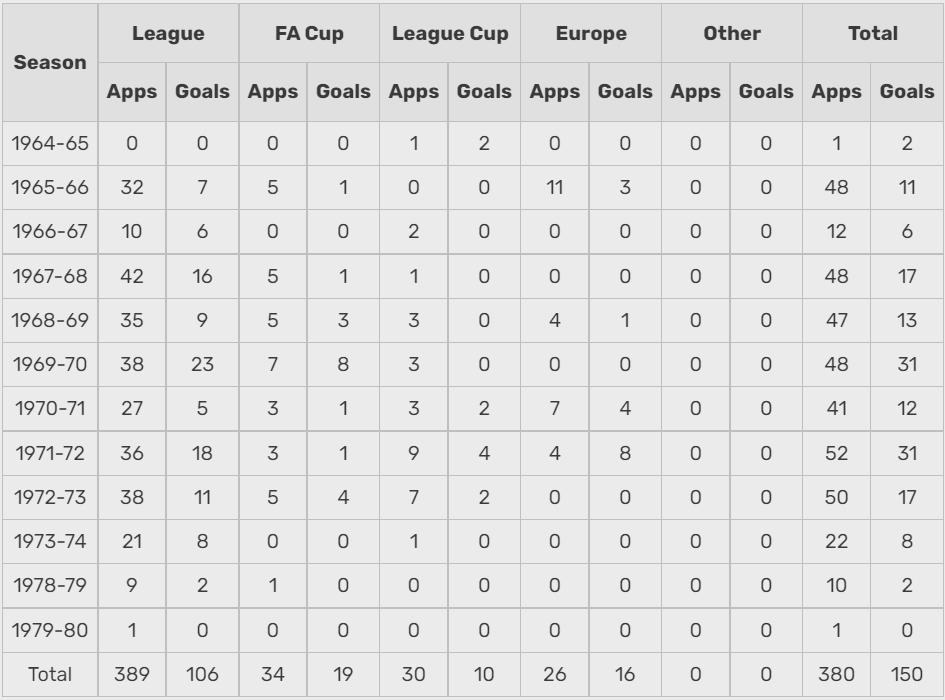Click the Season column header
The width and height of the screenshot is (945, 700).
click(x=49, y=62)
